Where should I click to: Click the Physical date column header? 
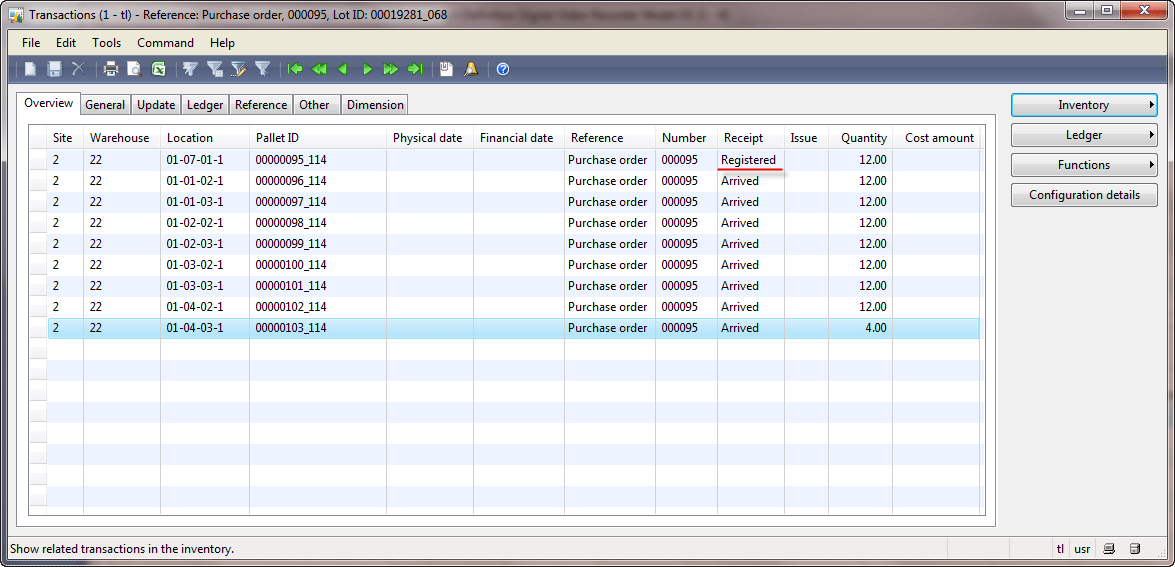tap(429, 138)
